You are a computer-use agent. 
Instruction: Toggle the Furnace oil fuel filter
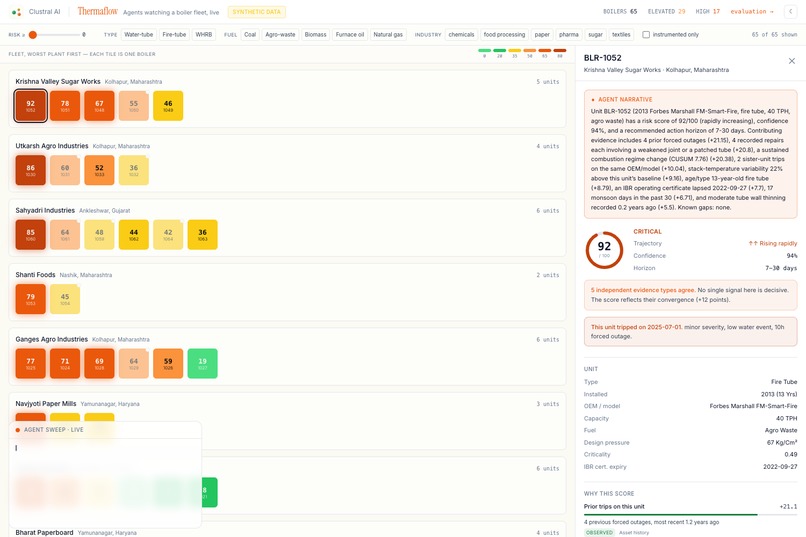coord(350,35)
